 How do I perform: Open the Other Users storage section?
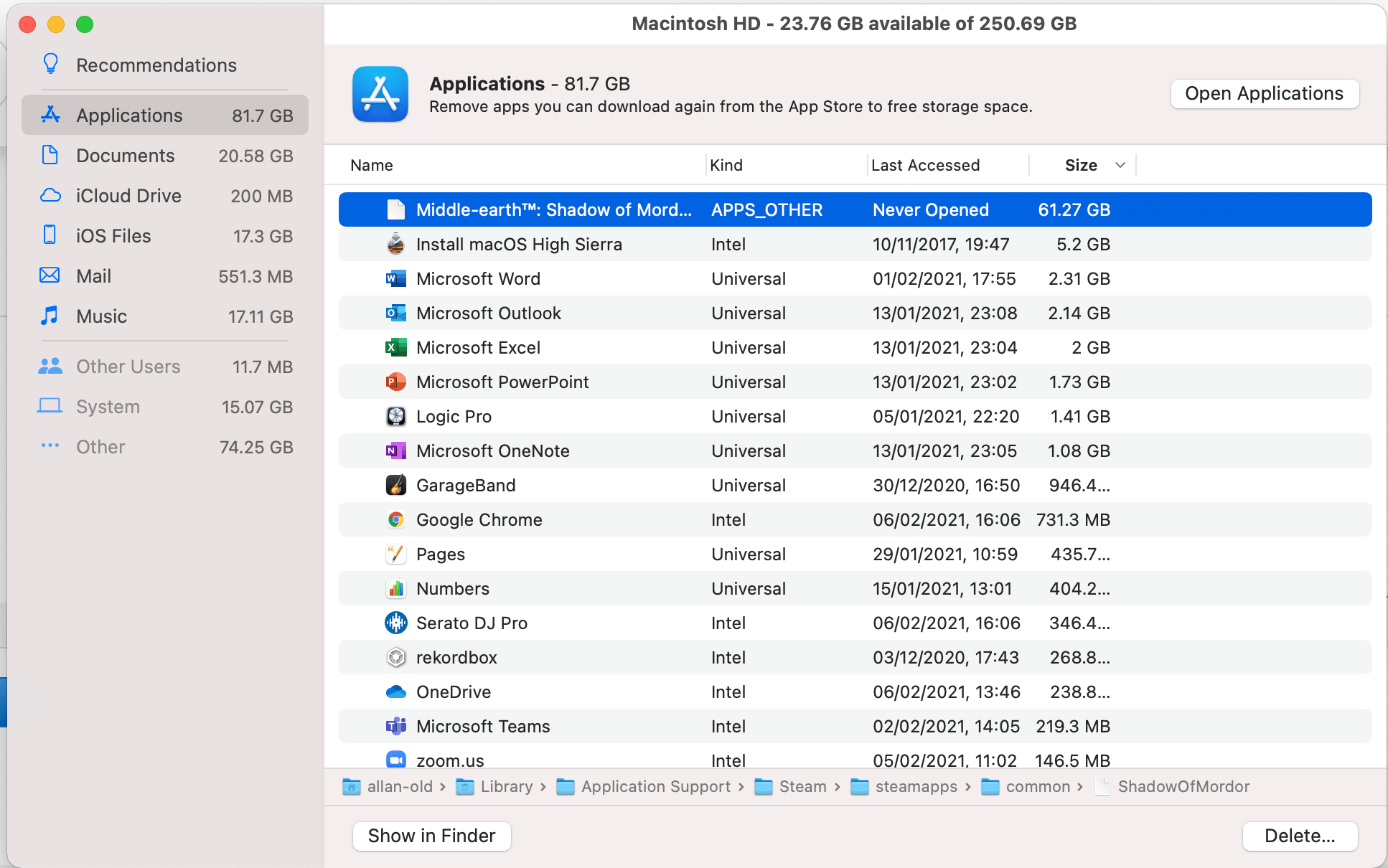(128, 366)
